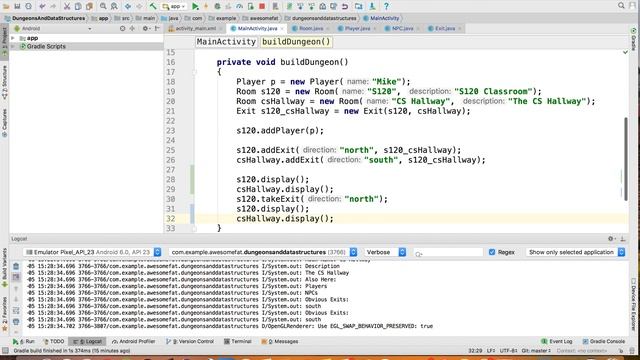Open the Run tool window
Screen dimensions: 640x360
[24, 342]
